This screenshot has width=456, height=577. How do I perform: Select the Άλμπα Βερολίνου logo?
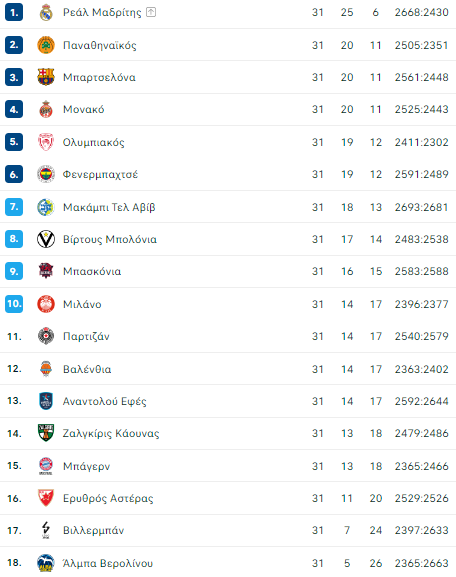click(x=46, y=563)
